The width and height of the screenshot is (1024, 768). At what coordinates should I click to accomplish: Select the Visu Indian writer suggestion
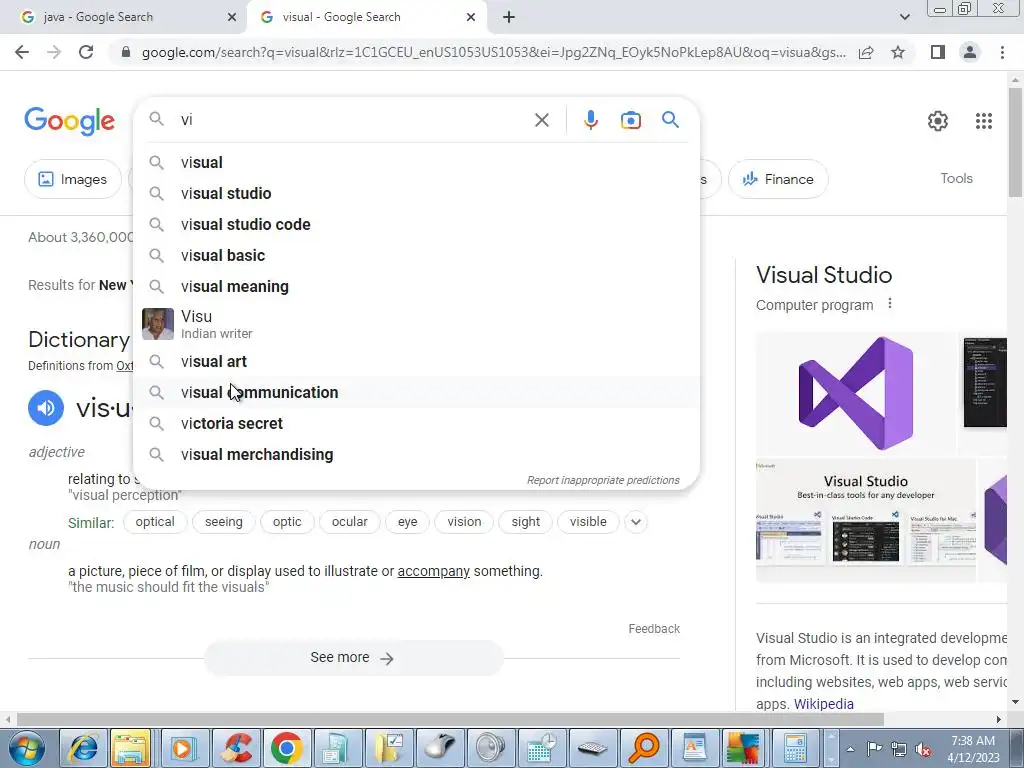point(416,324)
